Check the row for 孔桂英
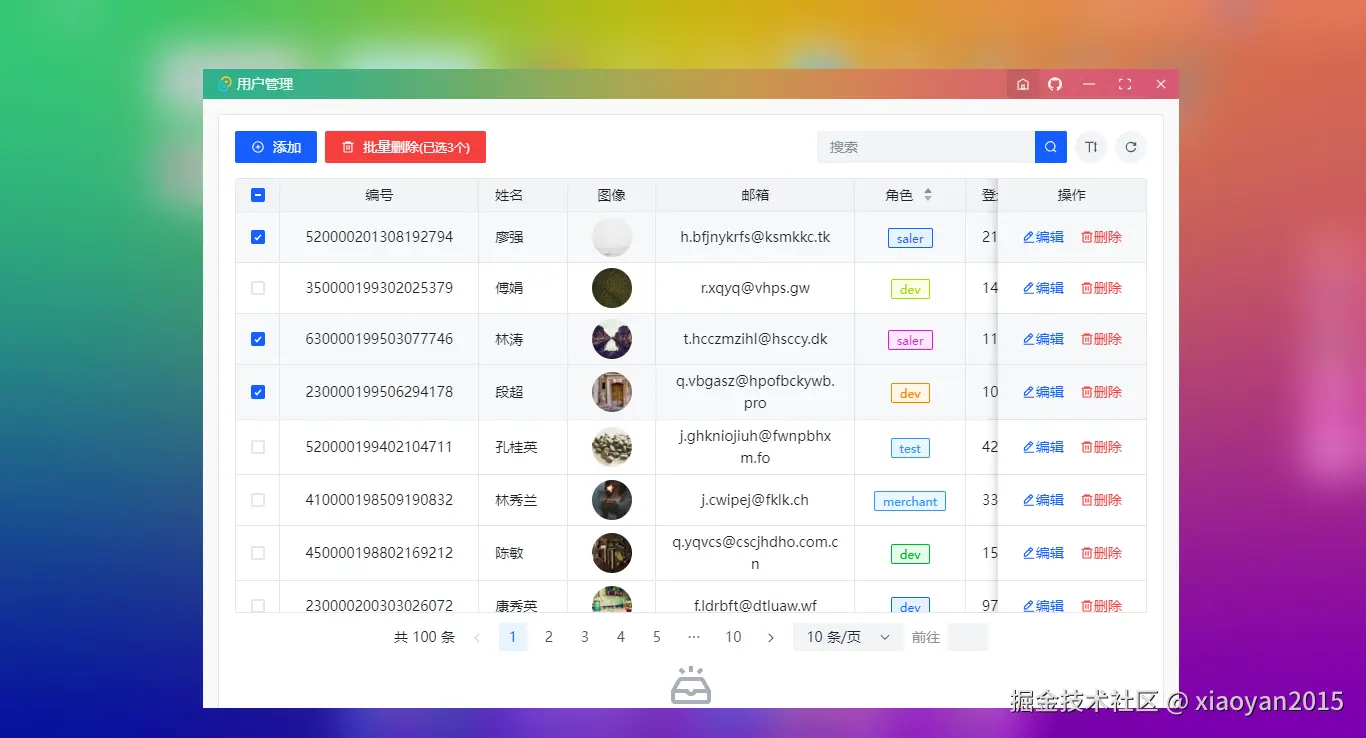 click(258, 447)
